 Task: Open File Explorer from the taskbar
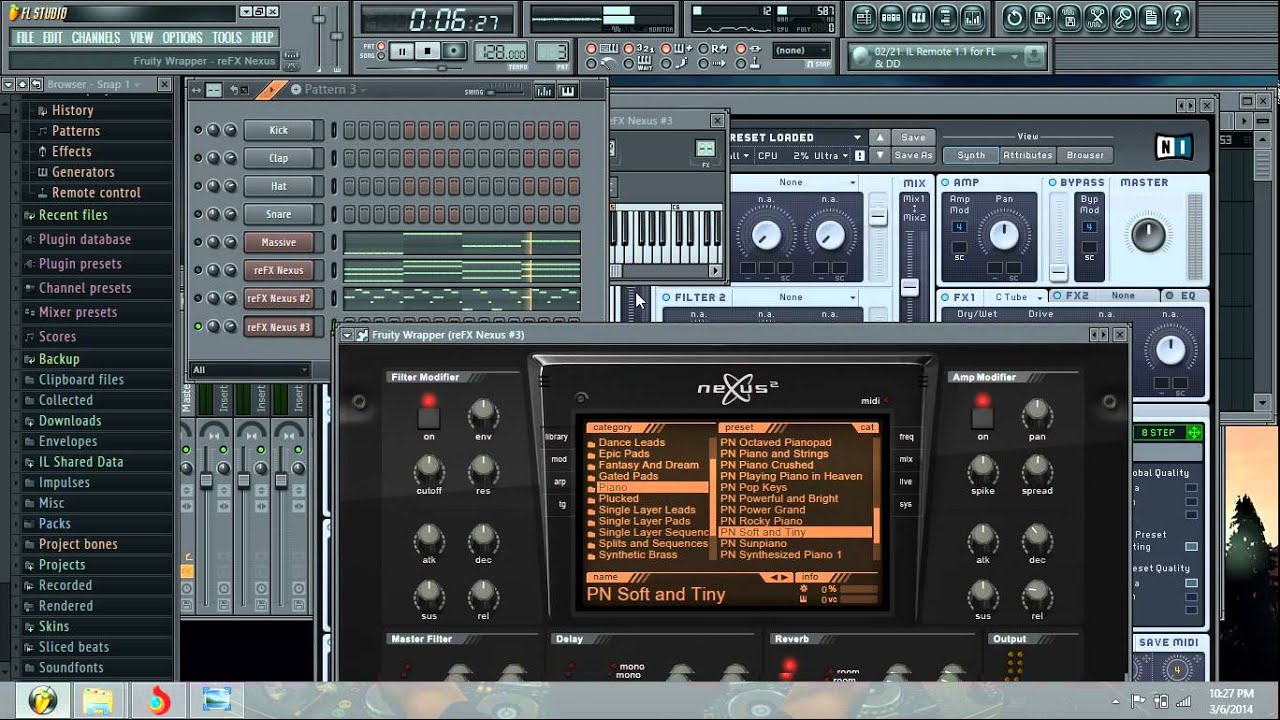(x=98, y=700)
